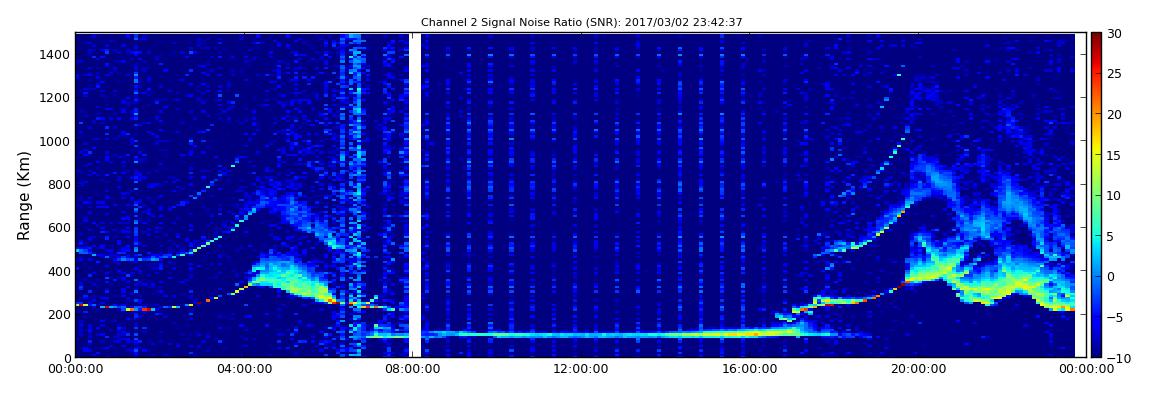Click the colorbar tick label '15'
1150x407 pixels.
pyautogui.click(x=1114, y=155)
